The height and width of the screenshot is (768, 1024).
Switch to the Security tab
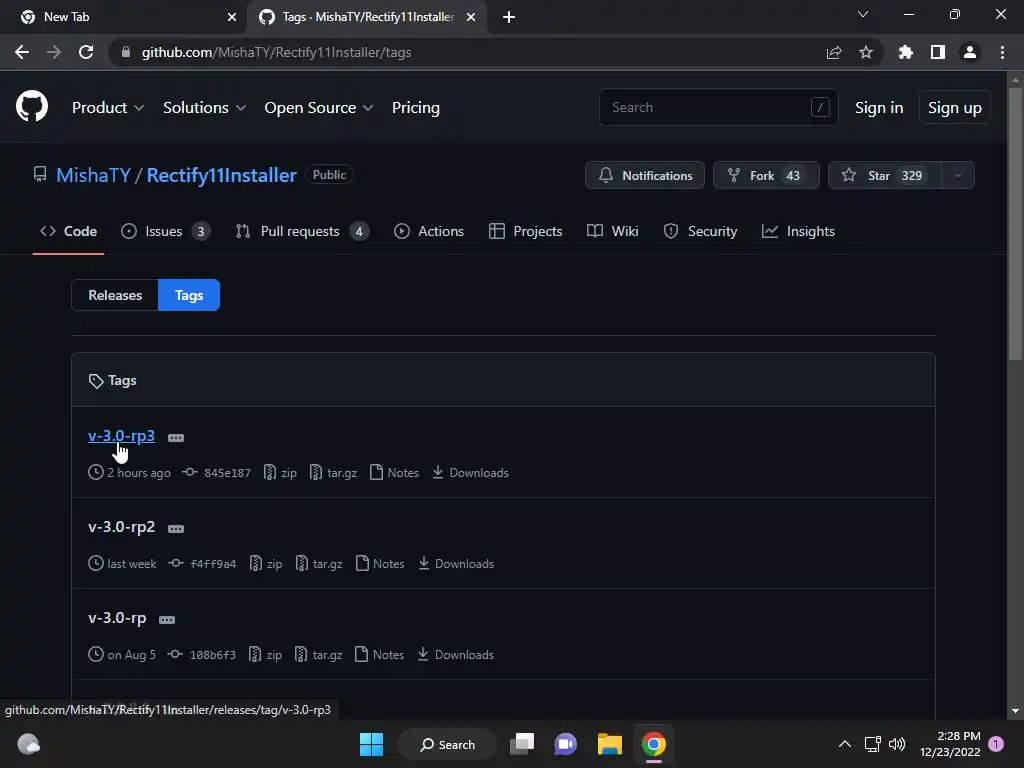pyautogui.click(x=700, y=231)
